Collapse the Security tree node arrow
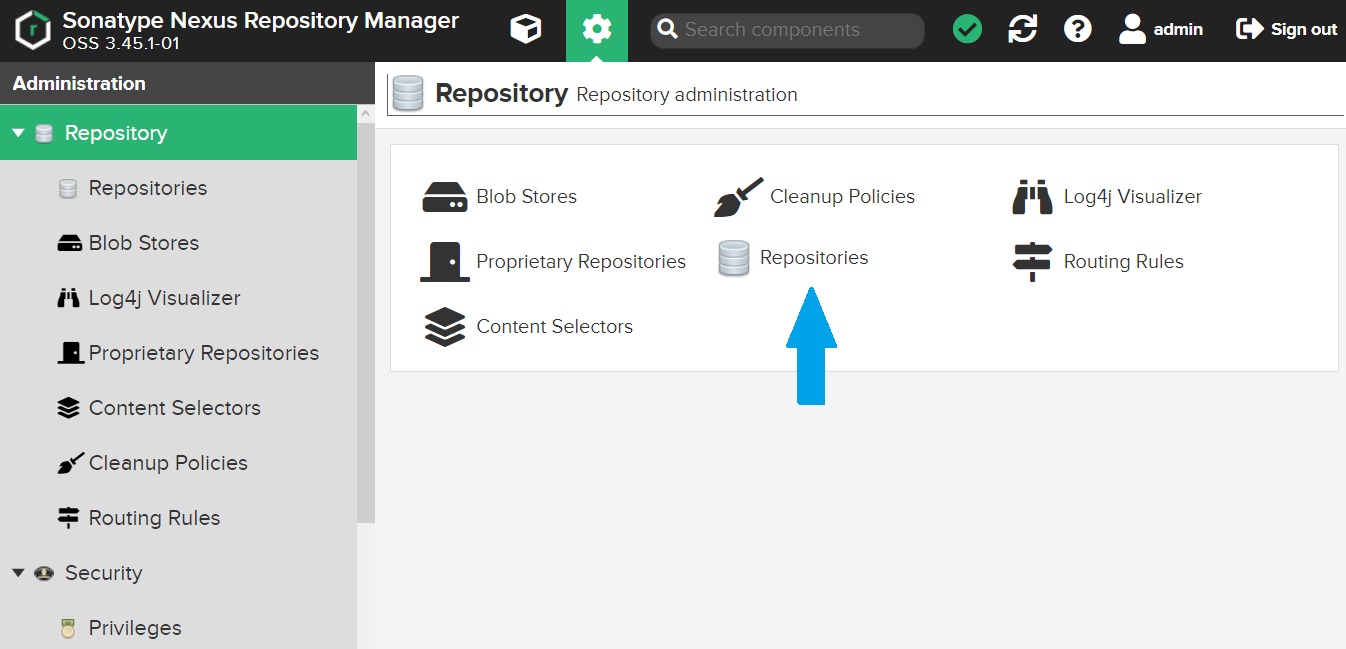This screenshot has width=1346, height=649. pos(18,573)
